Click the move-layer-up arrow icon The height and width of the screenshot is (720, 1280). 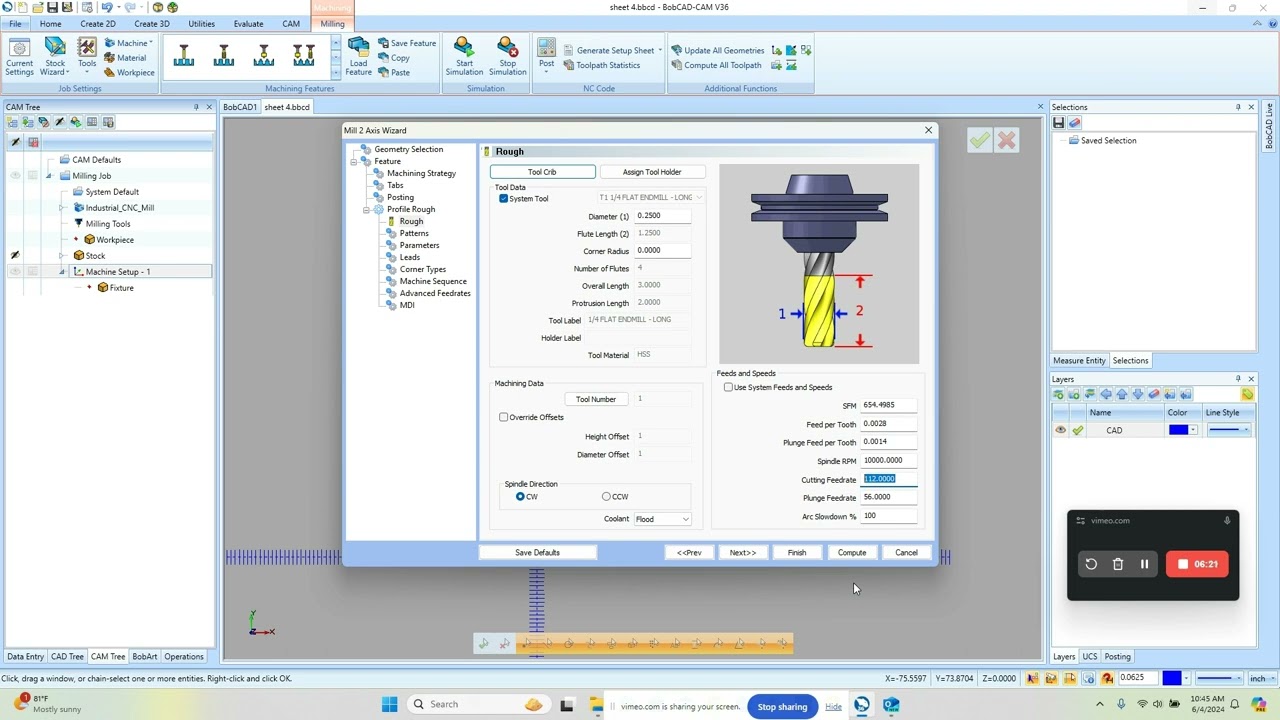[1122, 395]
